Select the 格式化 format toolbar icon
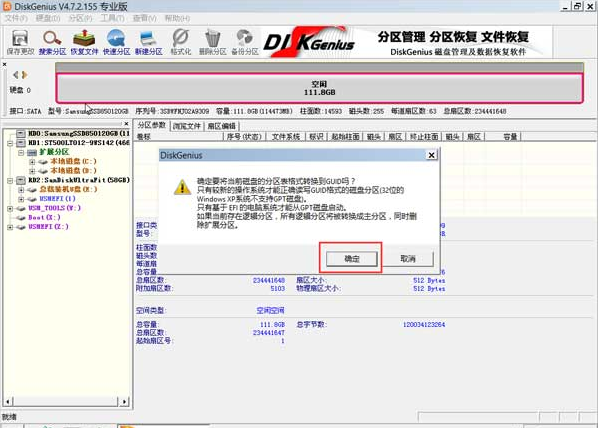Screen dimensions: 598x428 [x=180, y=42]
